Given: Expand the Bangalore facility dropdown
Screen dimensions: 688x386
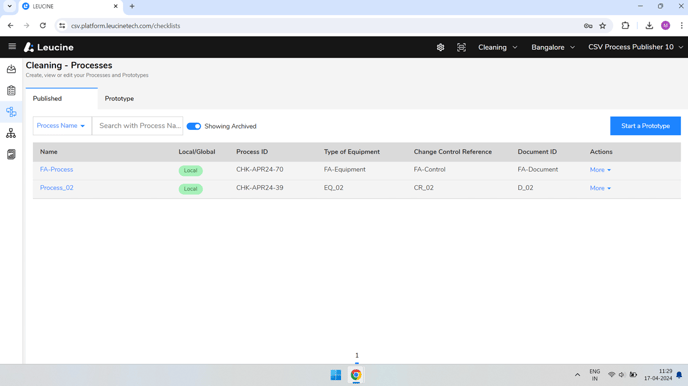Looking at the screenshot, I should tap(553, 47).
